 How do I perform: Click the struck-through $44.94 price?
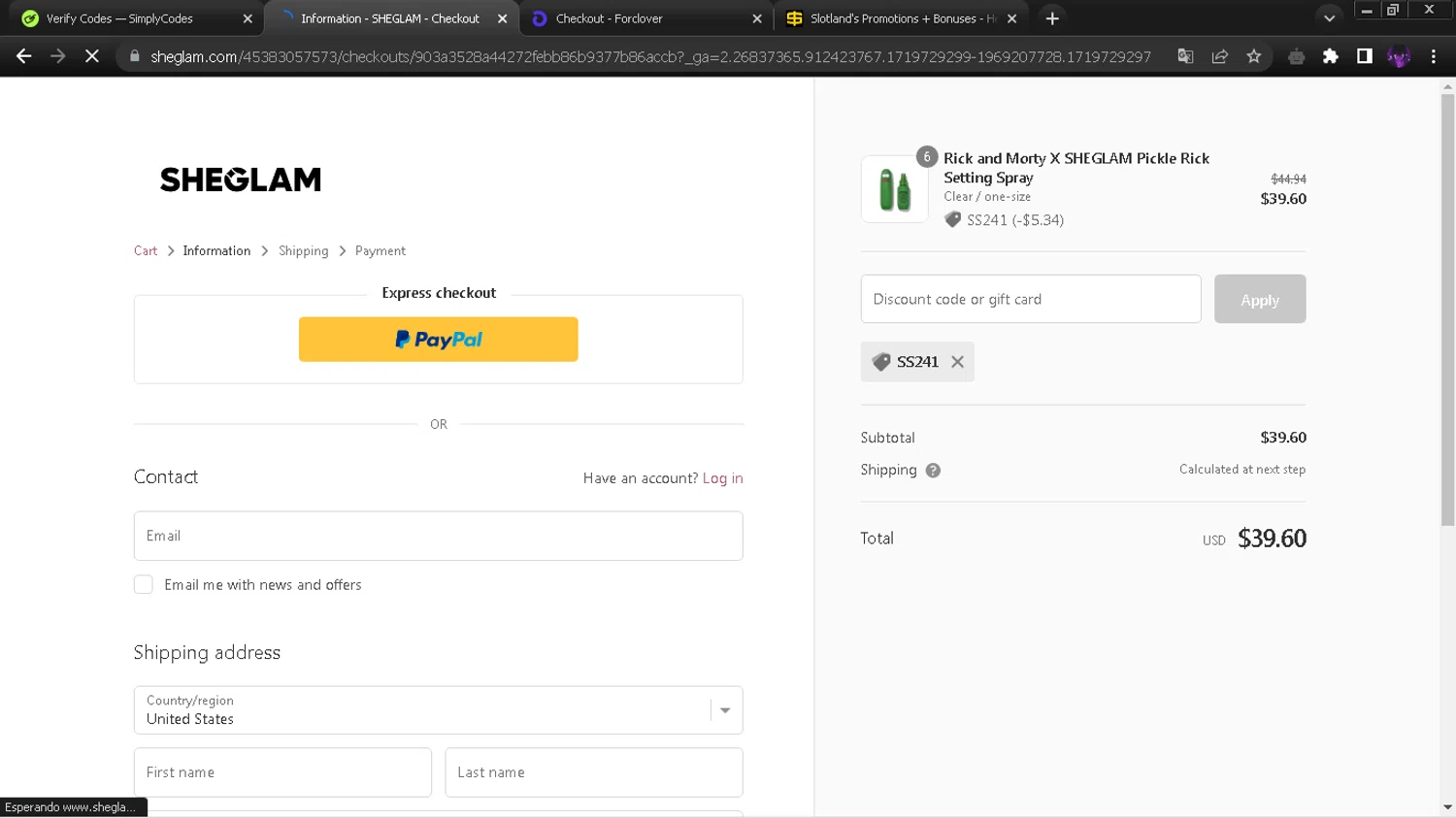[1289, 180]
